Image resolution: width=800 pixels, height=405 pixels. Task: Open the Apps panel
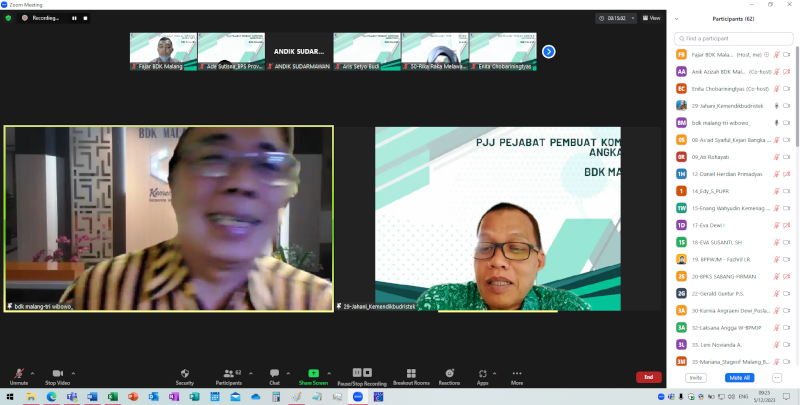coord(482,372)
